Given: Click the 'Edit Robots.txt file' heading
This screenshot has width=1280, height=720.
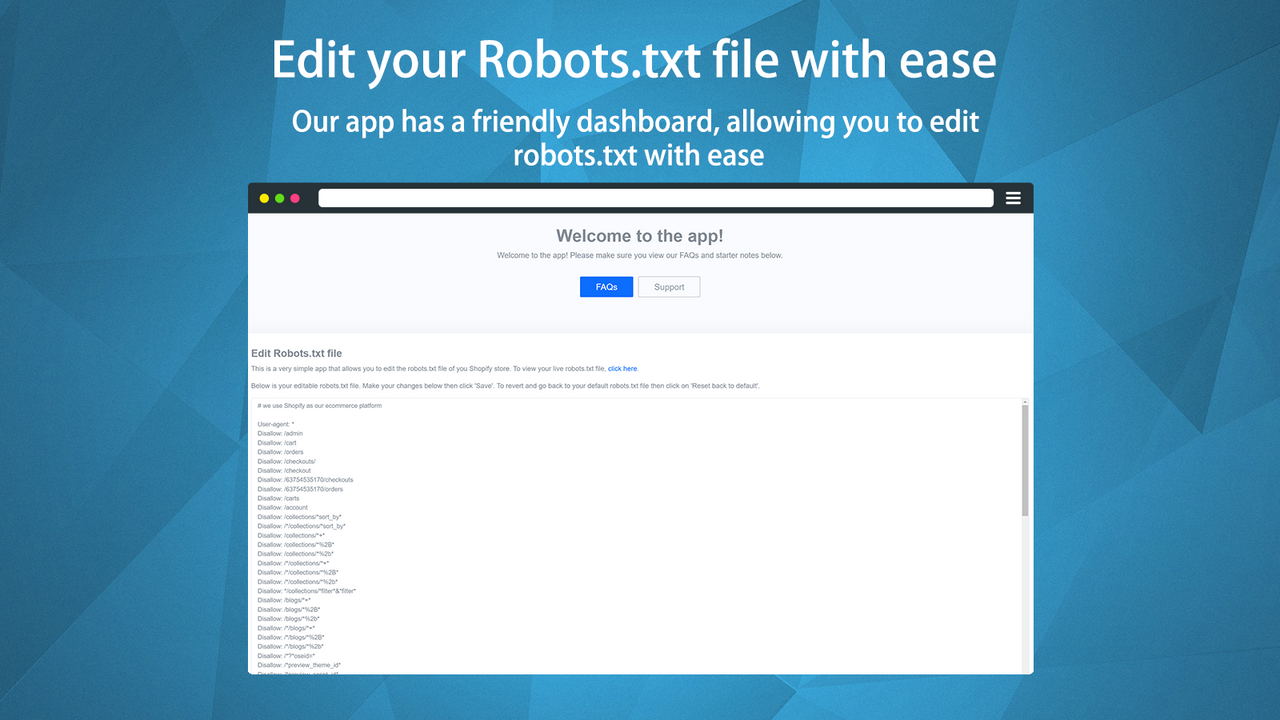Looking at the screenshot, I should point(296,353).
